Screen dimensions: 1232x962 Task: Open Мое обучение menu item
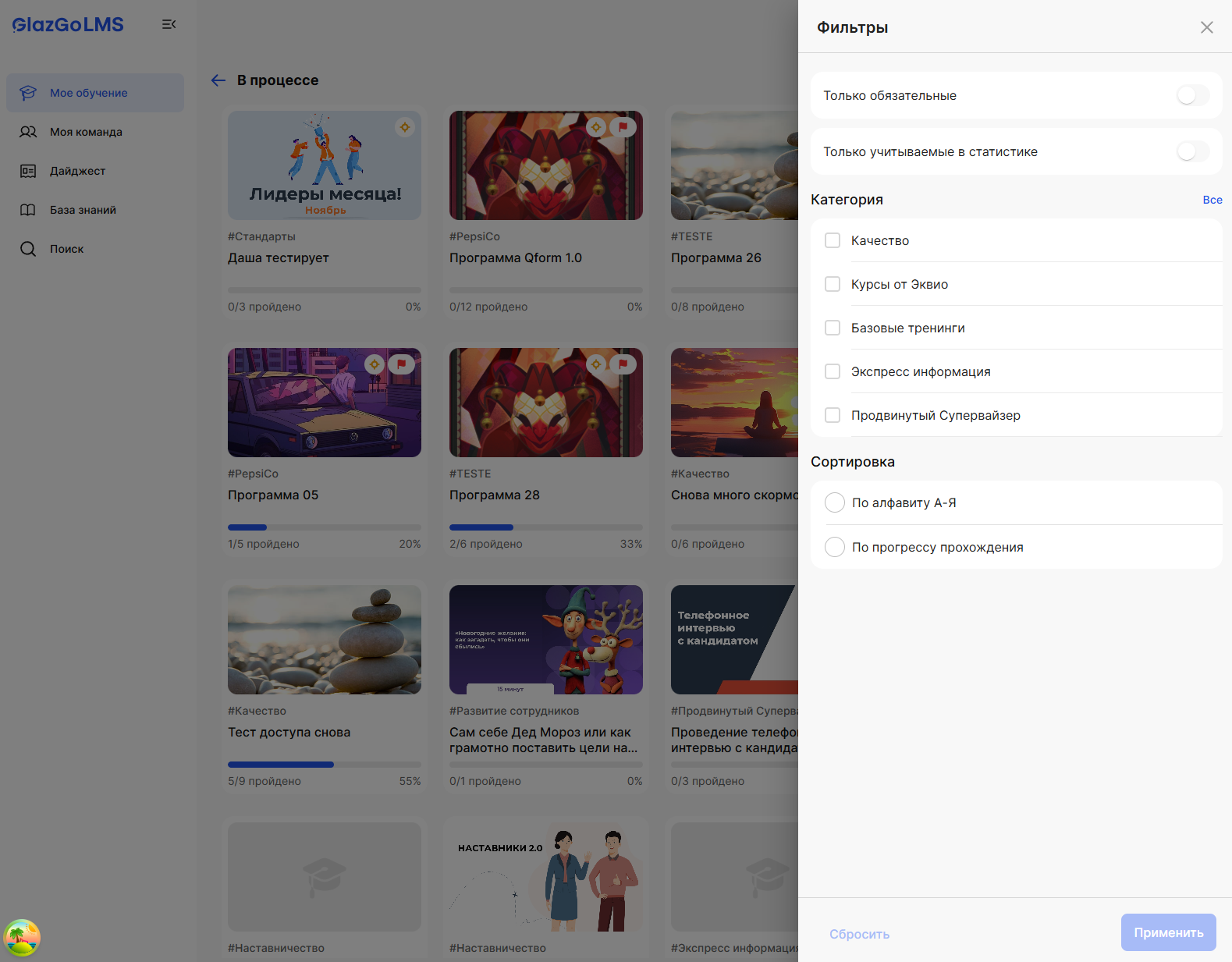click(95, 93)
